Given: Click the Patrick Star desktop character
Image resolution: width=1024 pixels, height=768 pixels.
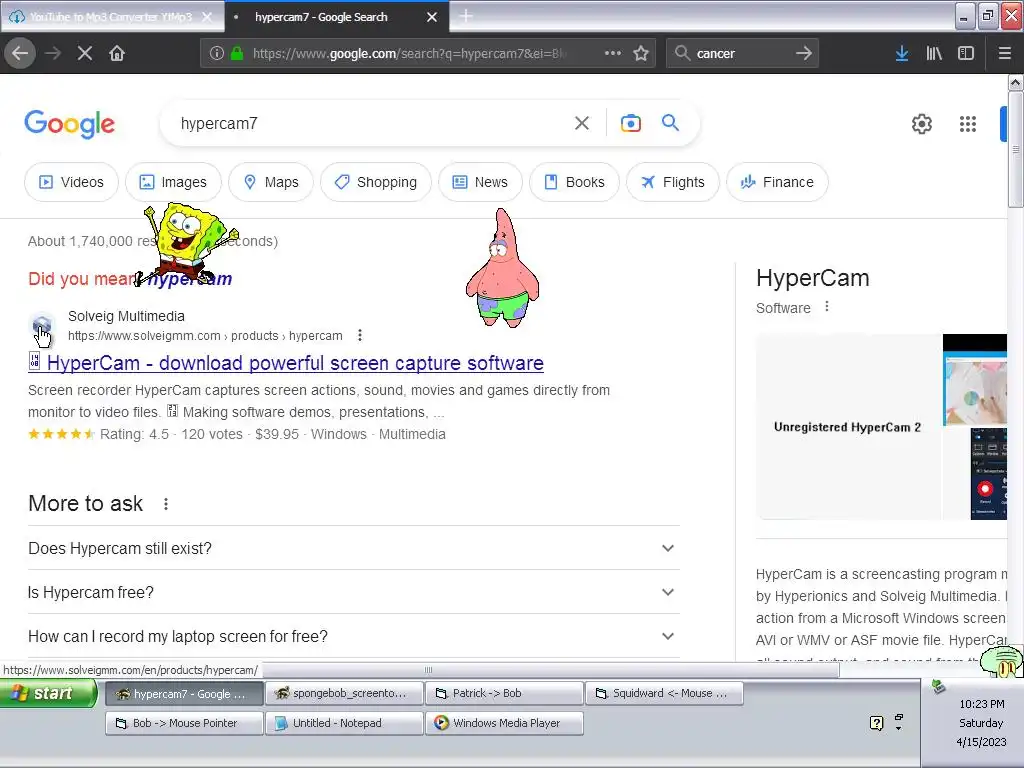Looking at the screenshot, I should coord(502,268).
